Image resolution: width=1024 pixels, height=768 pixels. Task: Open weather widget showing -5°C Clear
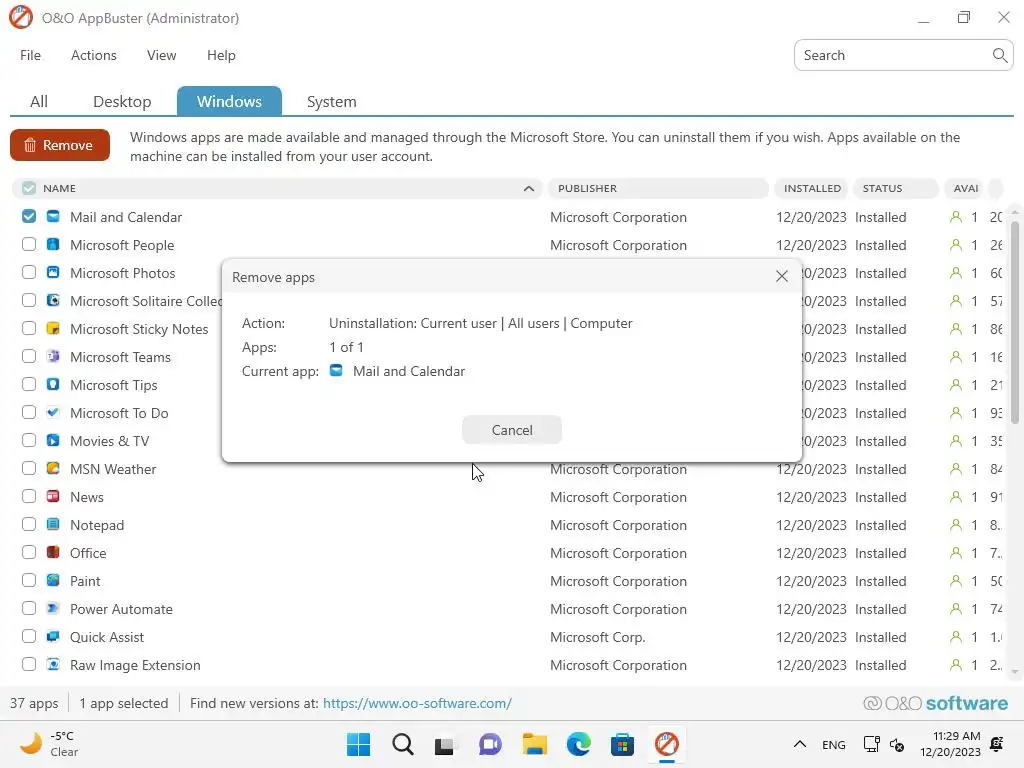click(49, 744)
